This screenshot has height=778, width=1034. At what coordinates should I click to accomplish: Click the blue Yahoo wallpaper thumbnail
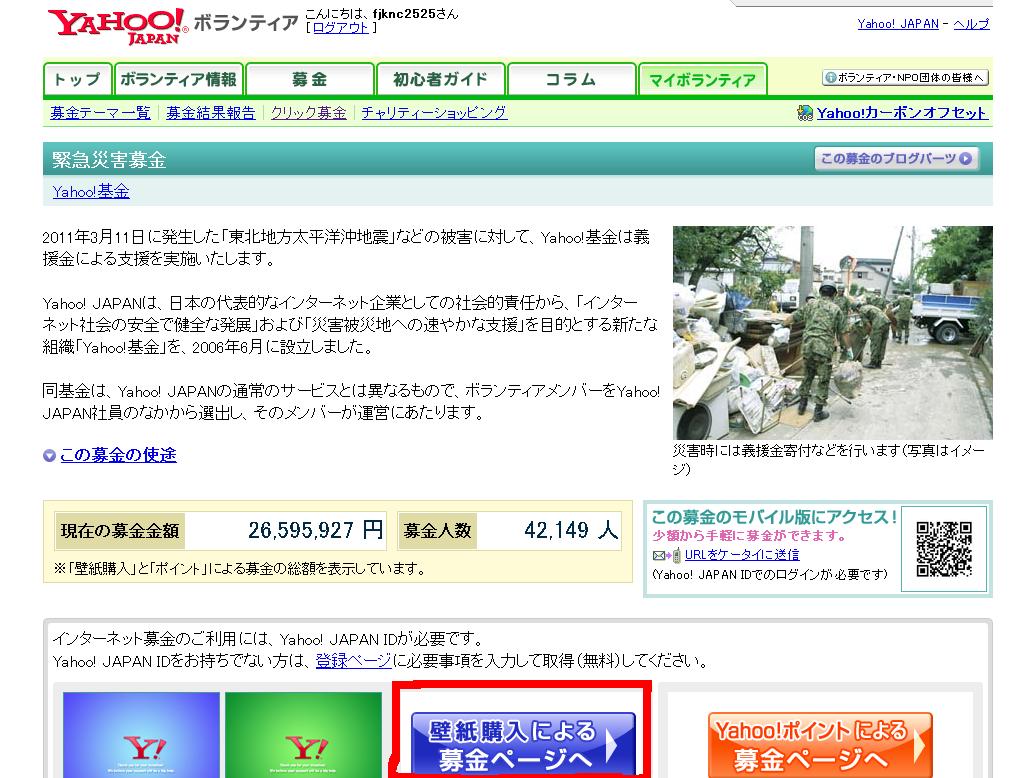141,734
